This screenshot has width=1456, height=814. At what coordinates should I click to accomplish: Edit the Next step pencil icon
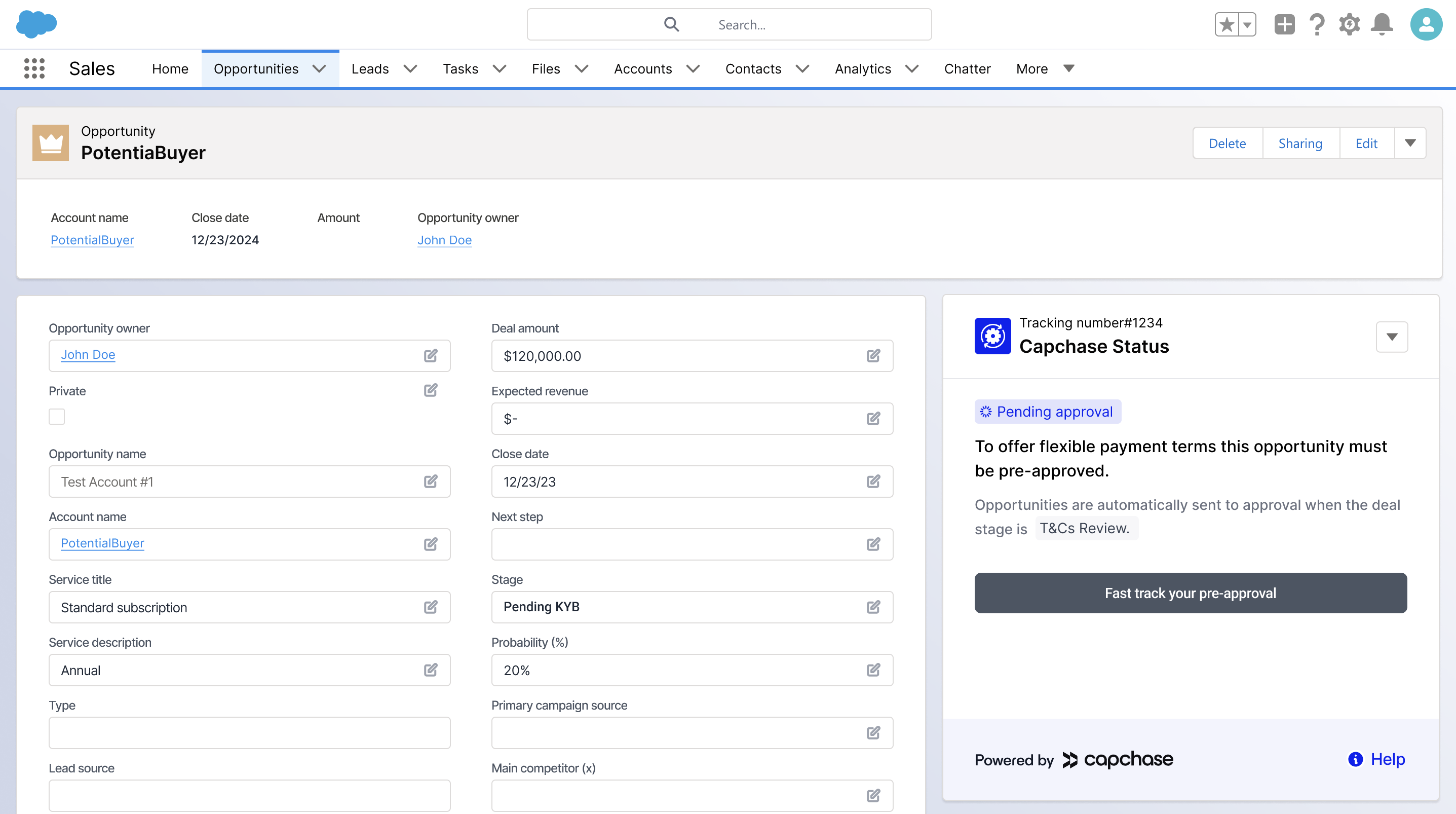click(x=873, y=544)
